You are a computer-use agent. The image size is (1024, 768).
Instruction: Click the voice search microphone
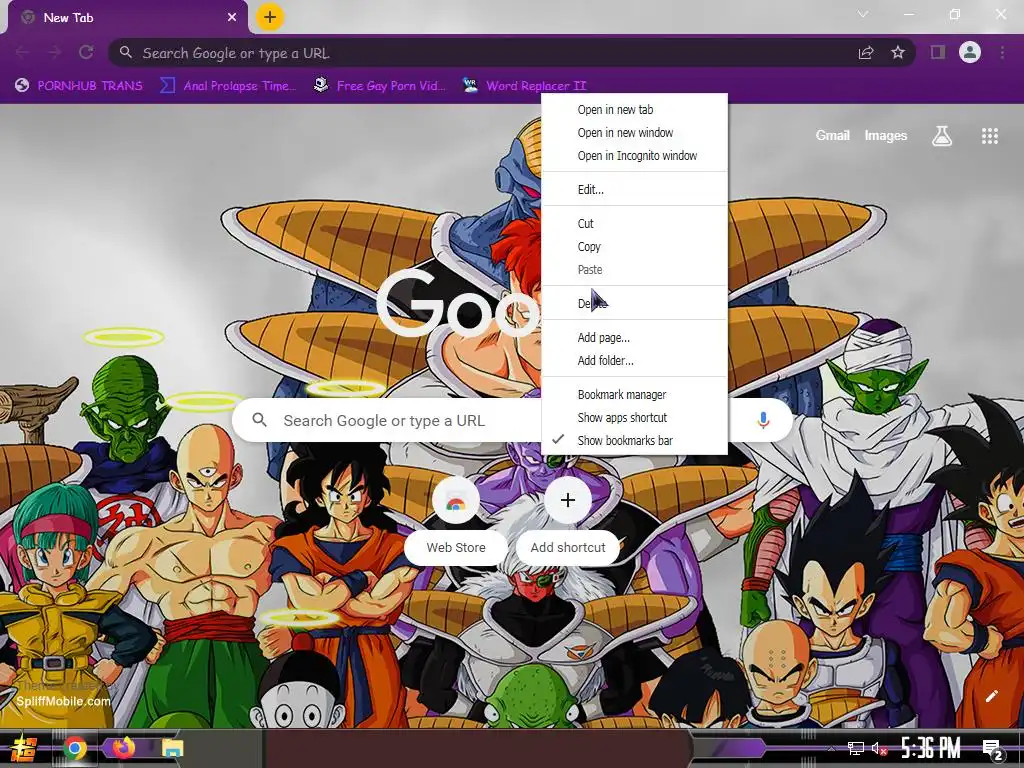coord(763,421)
